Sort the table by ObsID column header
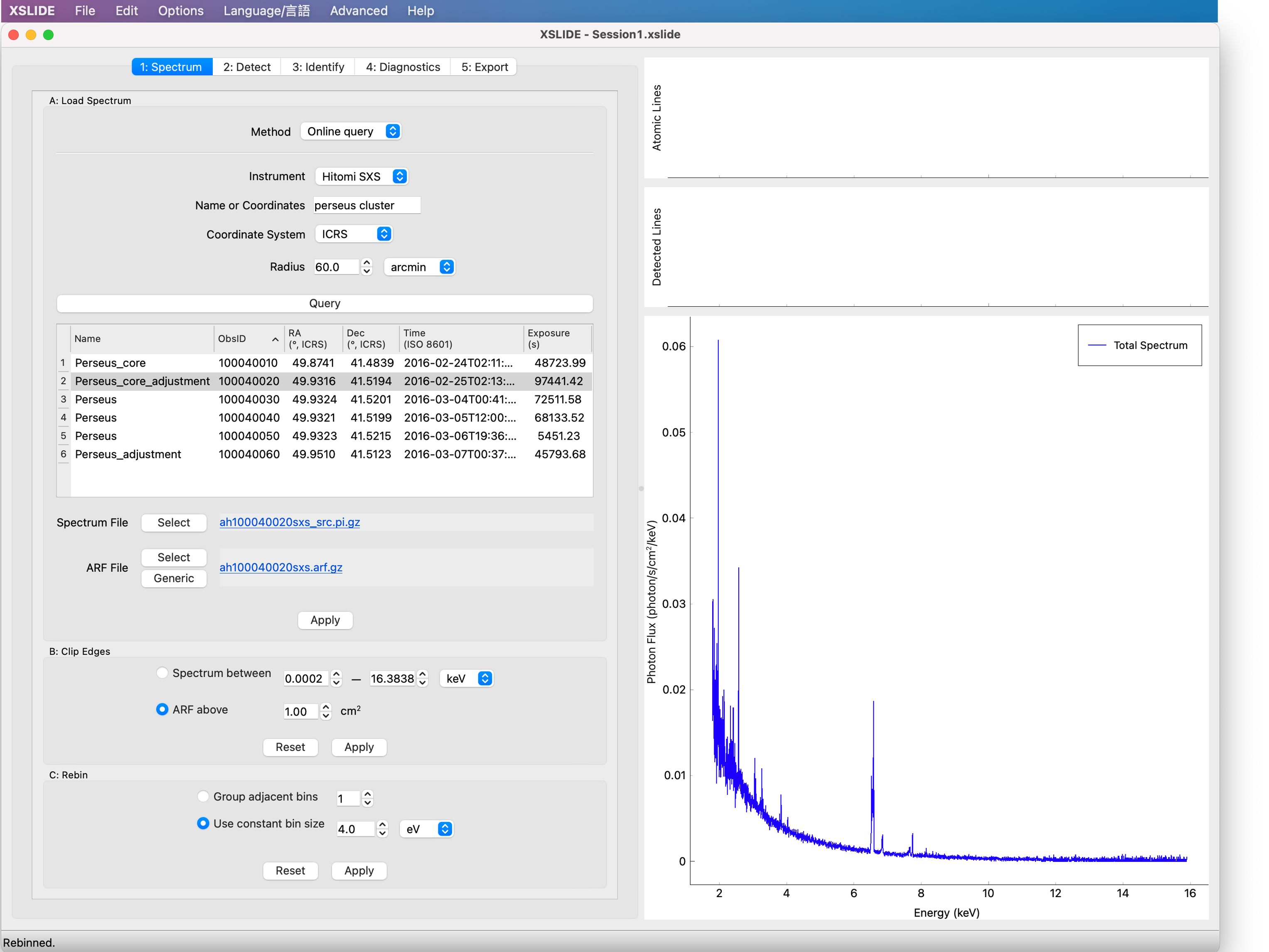 248,339
